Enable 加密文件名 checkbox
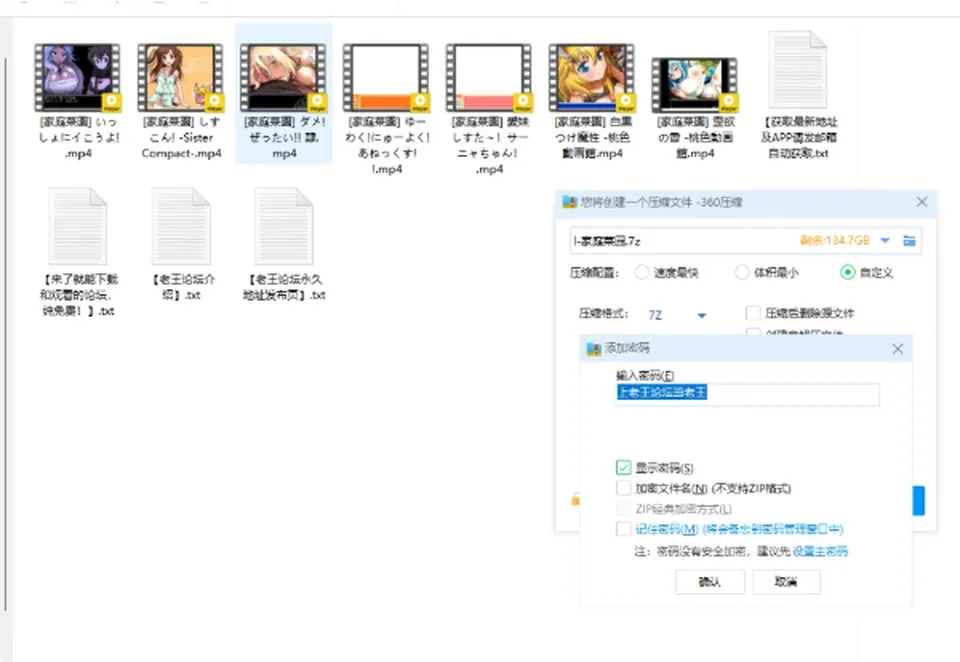Viewport: 960px width, 662px height. coord(623,488)
